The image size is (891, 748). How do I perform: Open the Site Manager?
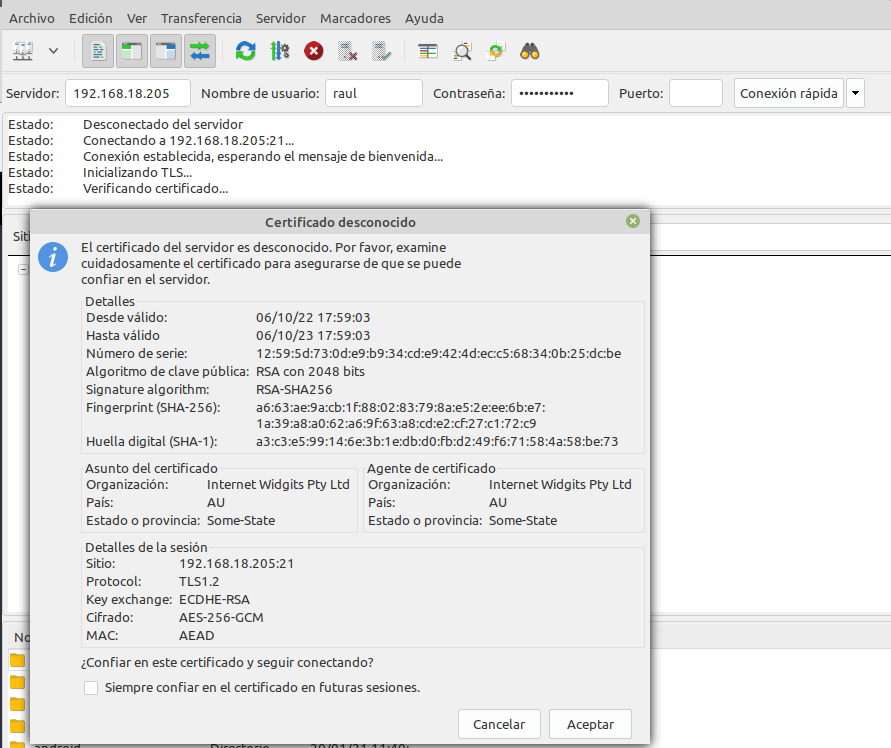20,50
